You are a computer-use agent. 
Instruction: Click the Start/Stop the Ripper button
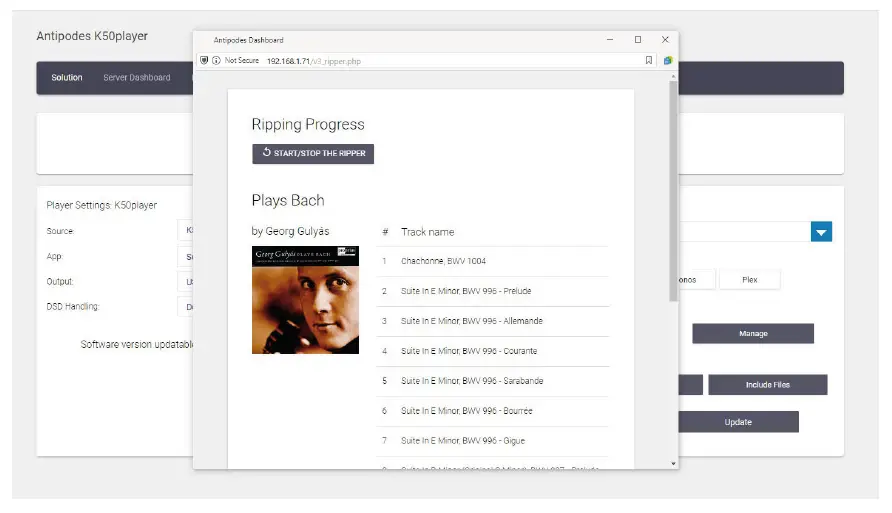click(x=313, y=154)
